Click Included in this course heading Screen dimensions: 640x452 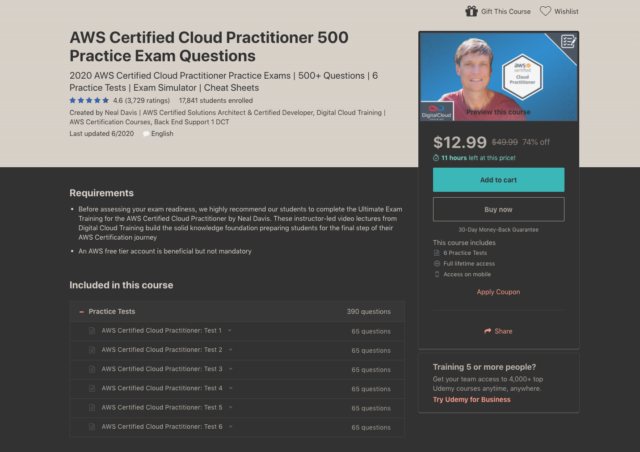point(121,285)
